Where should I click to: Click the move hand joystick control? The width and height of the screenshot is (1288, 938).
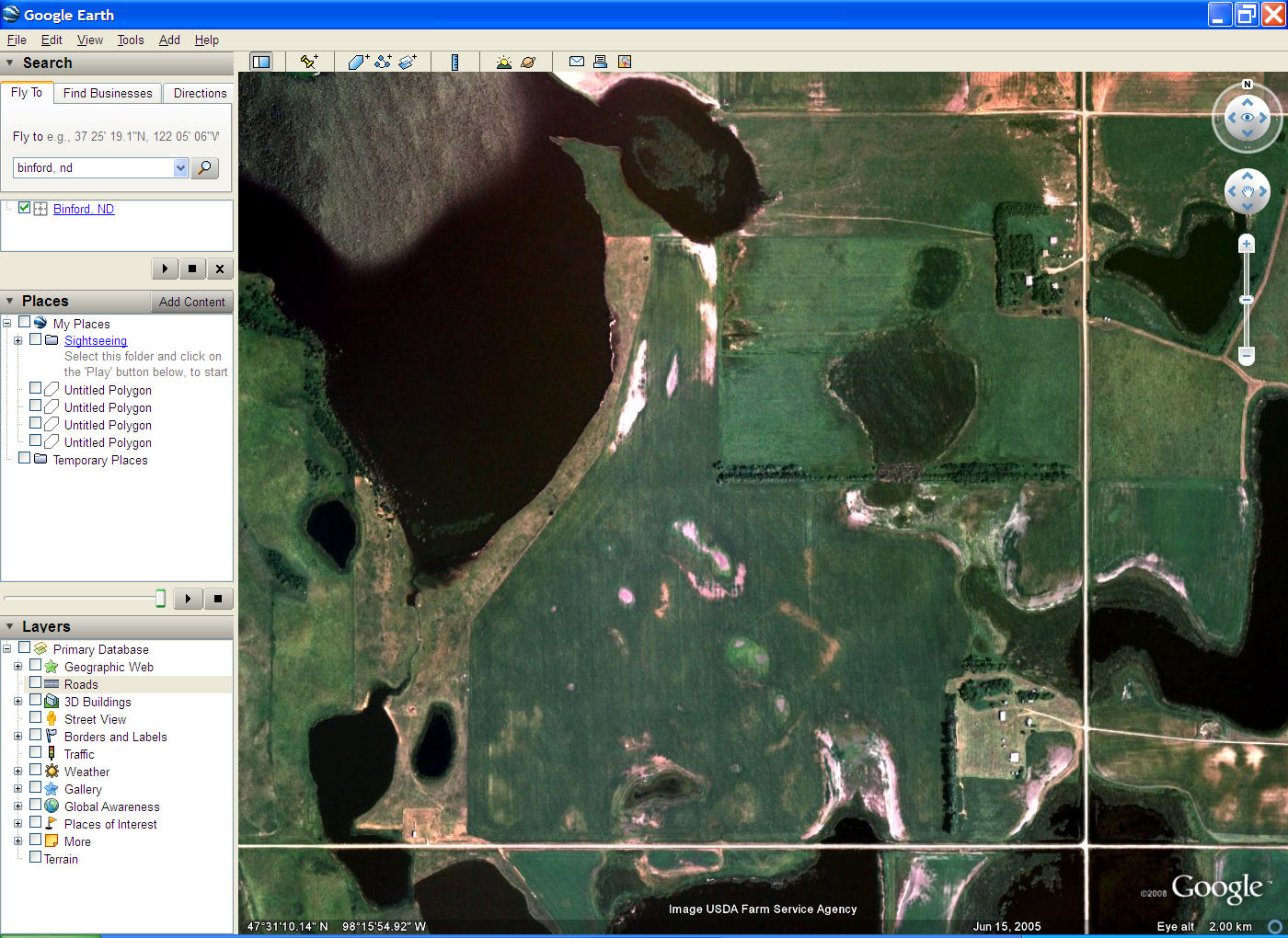[1248, 192]
